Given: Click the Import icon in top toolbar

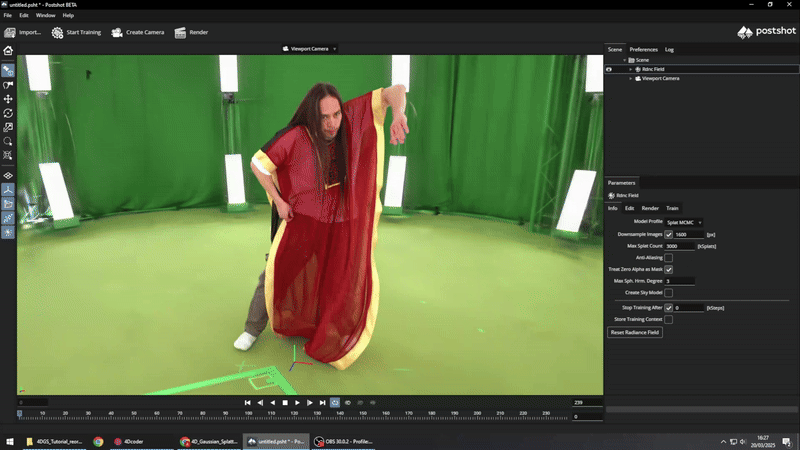Looking at the screenshot, I should (x=9, y=32).
